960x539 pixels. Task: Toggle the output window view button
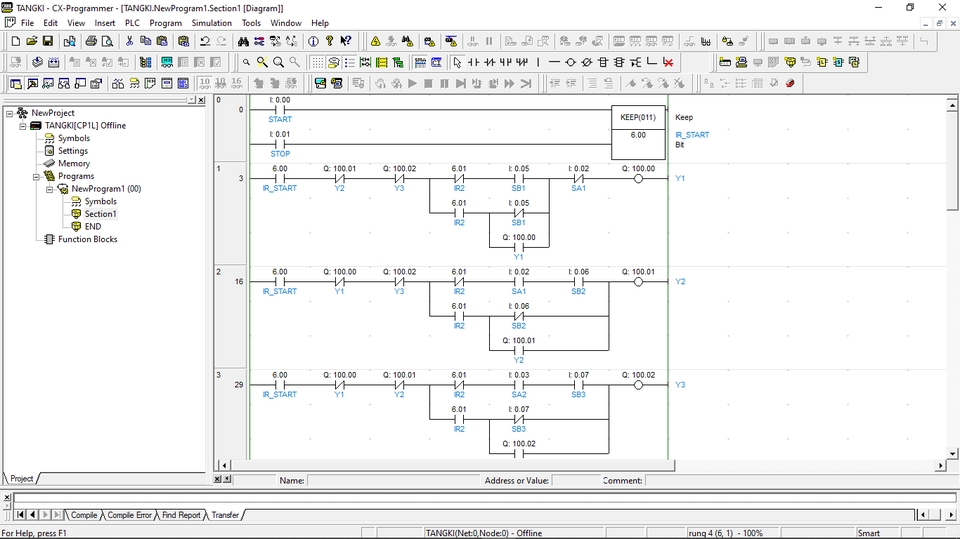click(x=32, y=83)
